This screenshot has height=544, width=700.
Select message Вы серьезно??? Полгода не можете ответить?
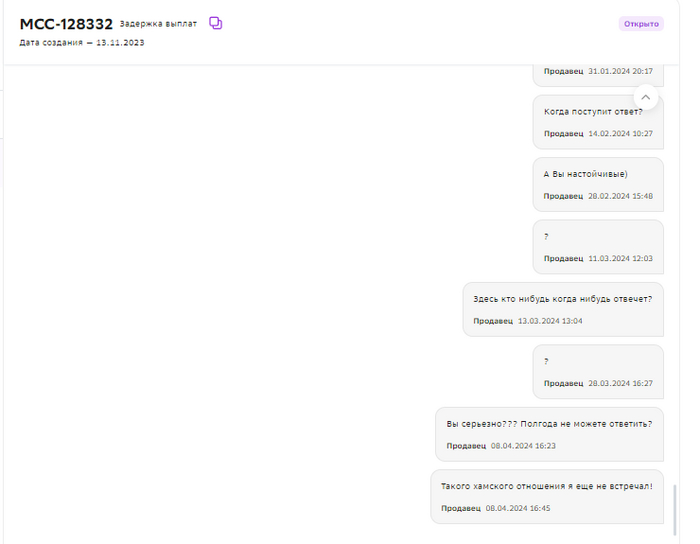coord(549,423)
